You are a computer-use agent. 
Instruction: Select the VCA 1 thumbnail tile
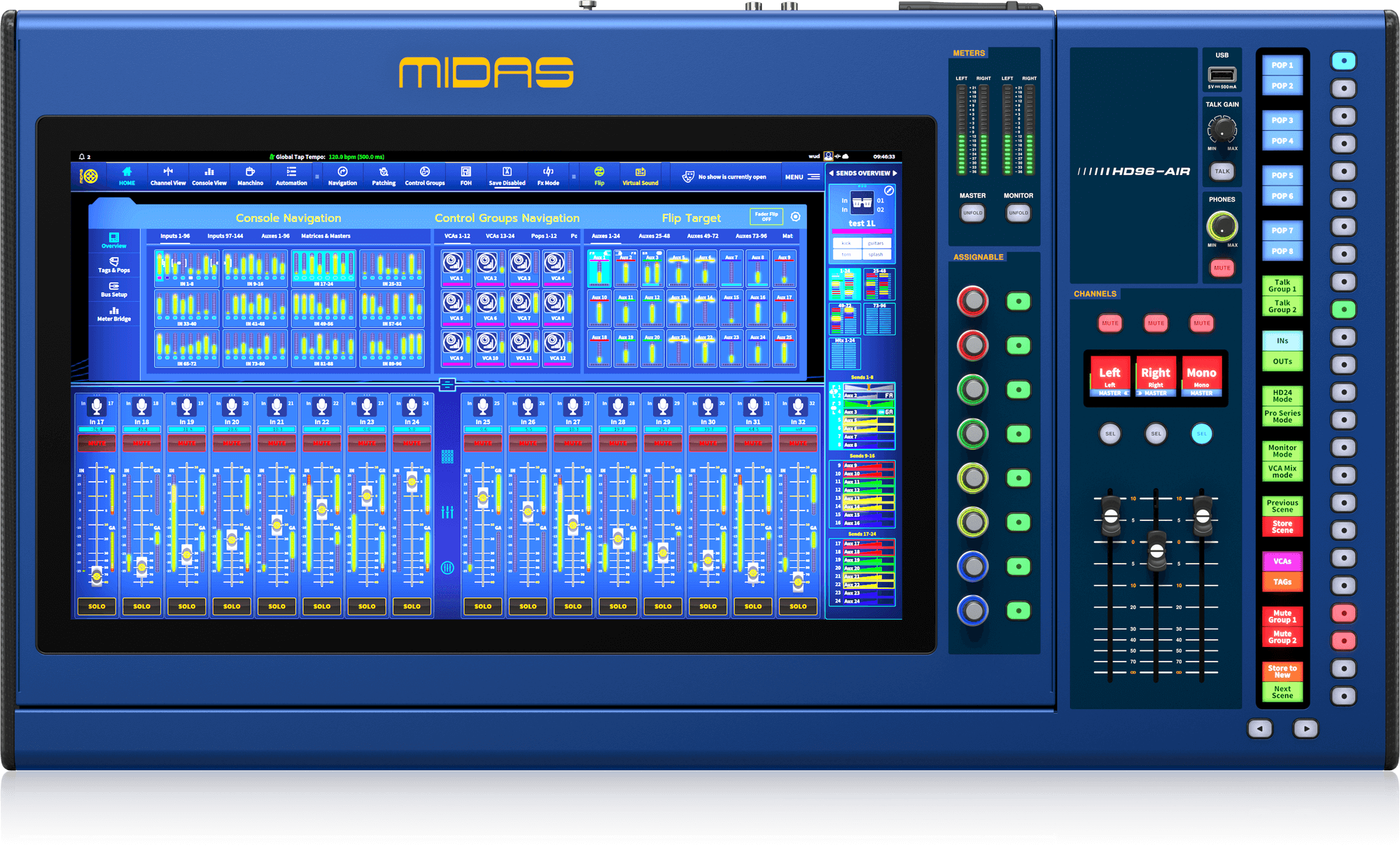[456, 268]
